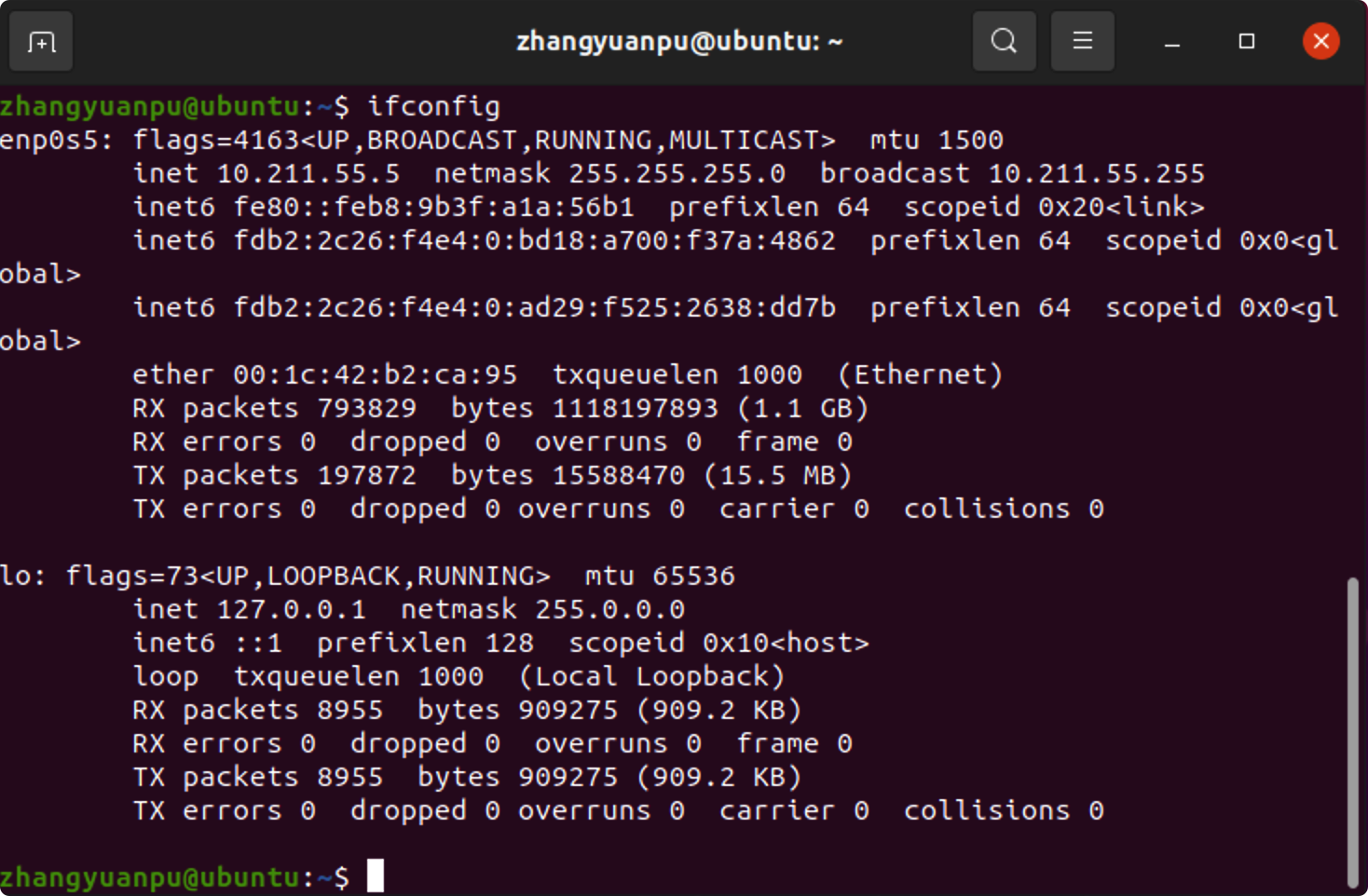Viewport: 1368px width, 896px height.
Task: Click the (15.5 MB) size text
Action: 777,475
